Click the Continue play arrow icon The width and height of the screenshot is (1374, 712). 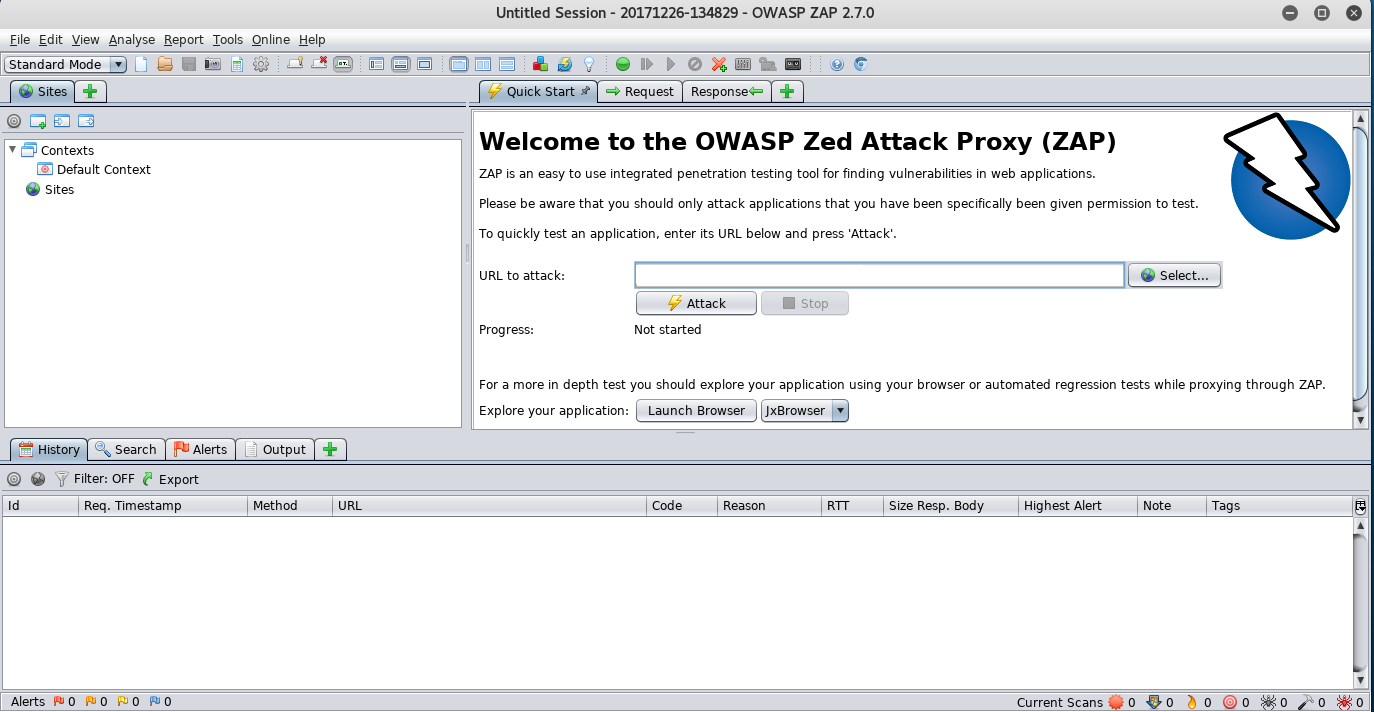click(x=671, y=64)
